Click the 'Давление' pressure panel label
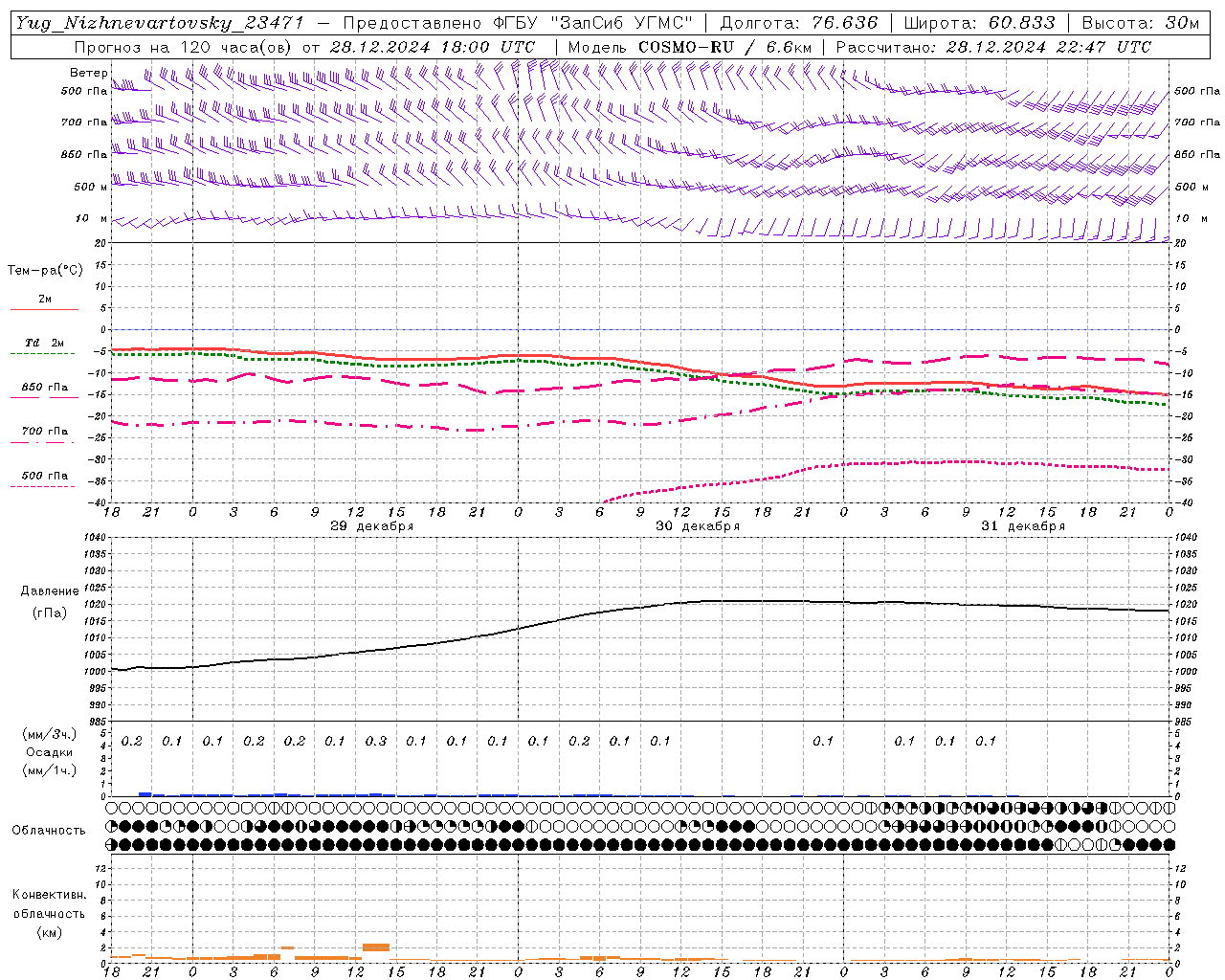Screen dimensions: 1225x980 50,591
